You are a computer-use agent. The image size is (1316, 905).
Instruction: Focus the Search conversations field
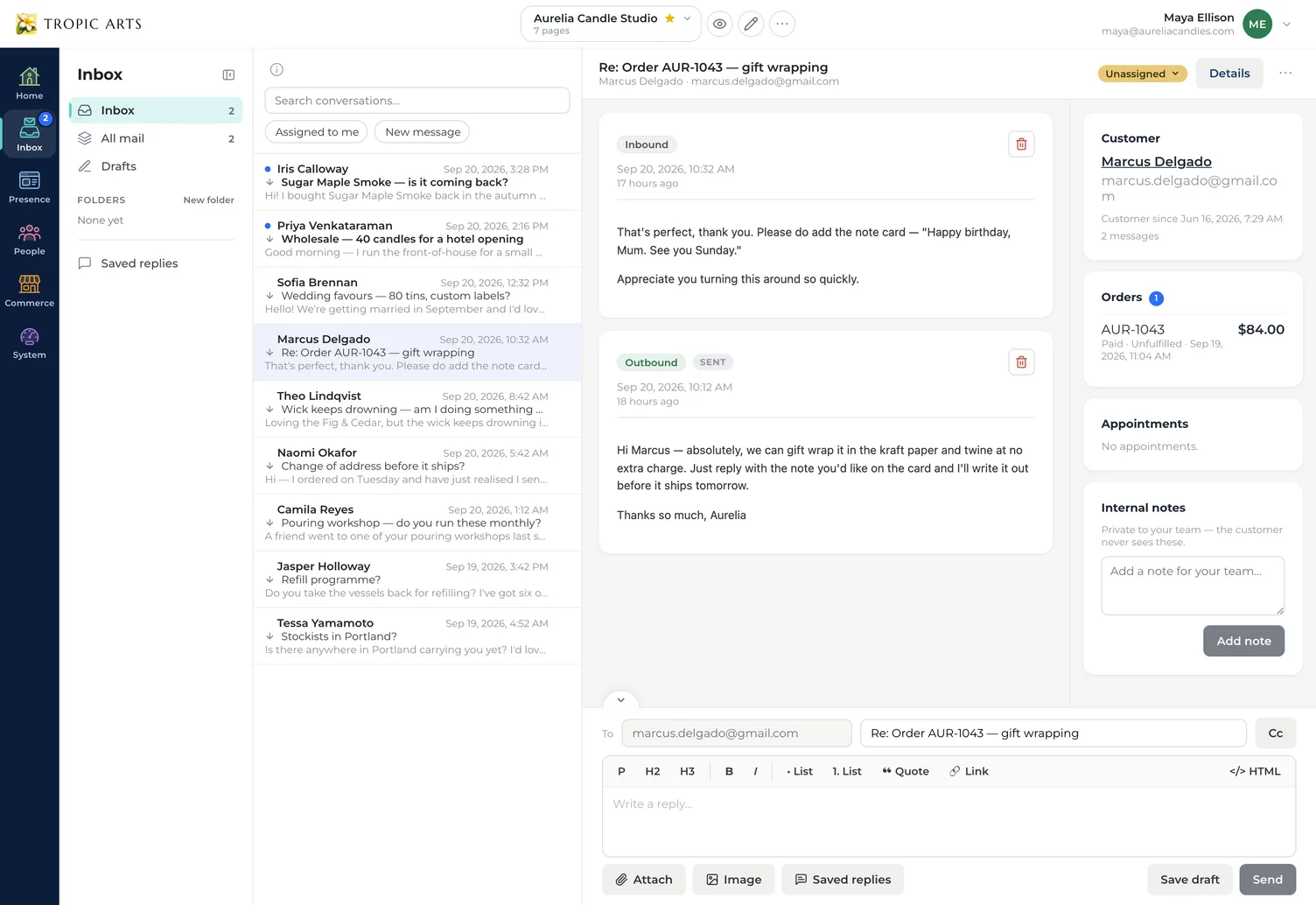click(417, 101)
